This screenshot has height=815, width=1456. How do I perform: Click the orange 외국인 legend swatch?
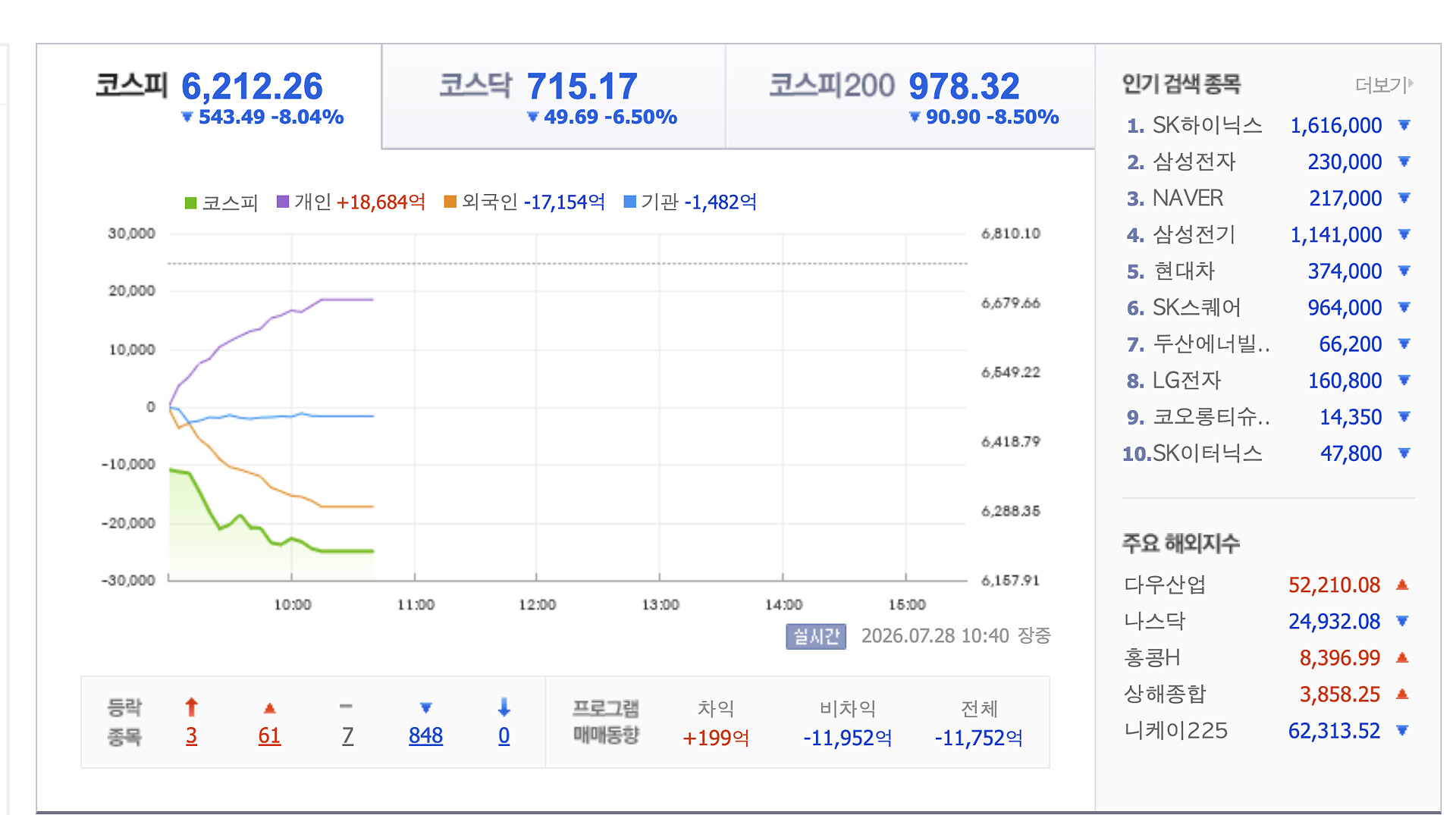pos(450,202)
